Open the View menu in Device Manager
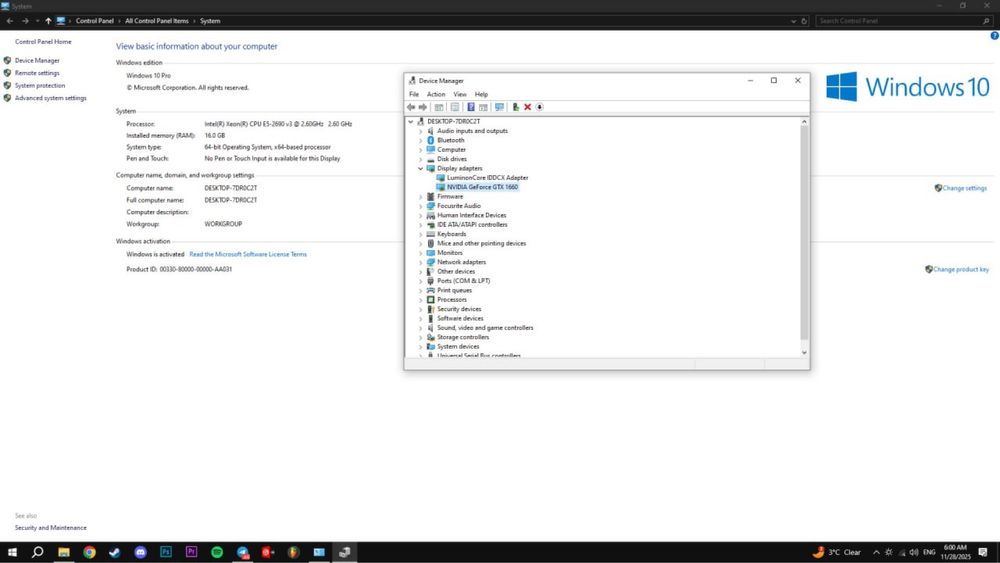Viewport: 1000px width, 563px height. (460, 94)
